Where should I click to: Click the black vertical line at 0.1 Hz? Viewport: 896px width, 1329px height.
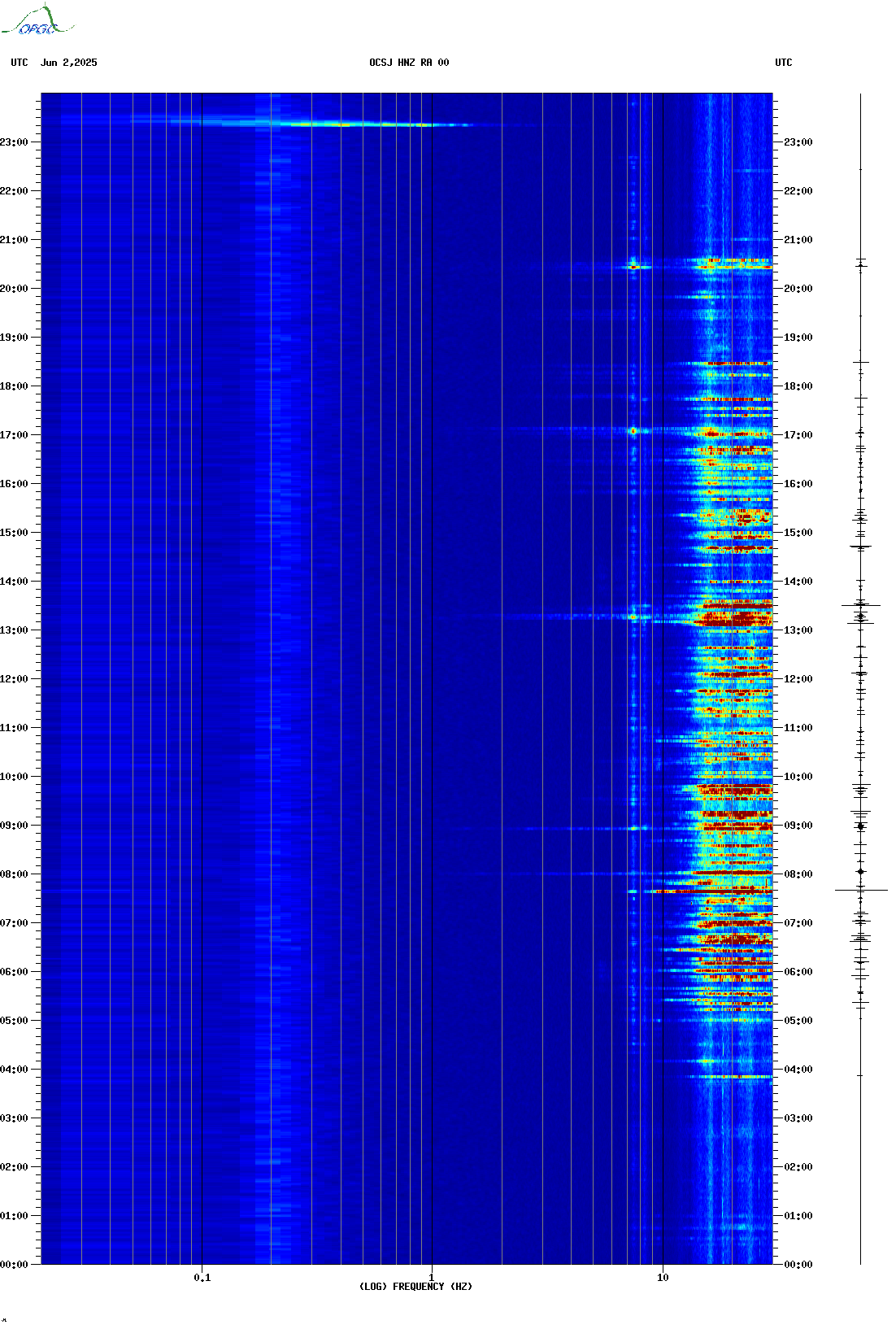202,679
